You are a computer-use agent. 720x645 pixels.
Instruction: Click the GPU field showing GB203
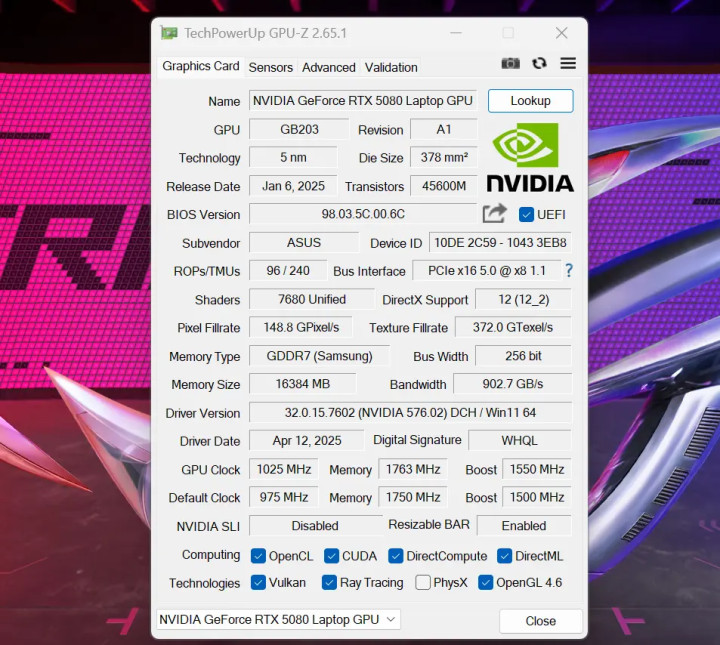tap(299, 129)
